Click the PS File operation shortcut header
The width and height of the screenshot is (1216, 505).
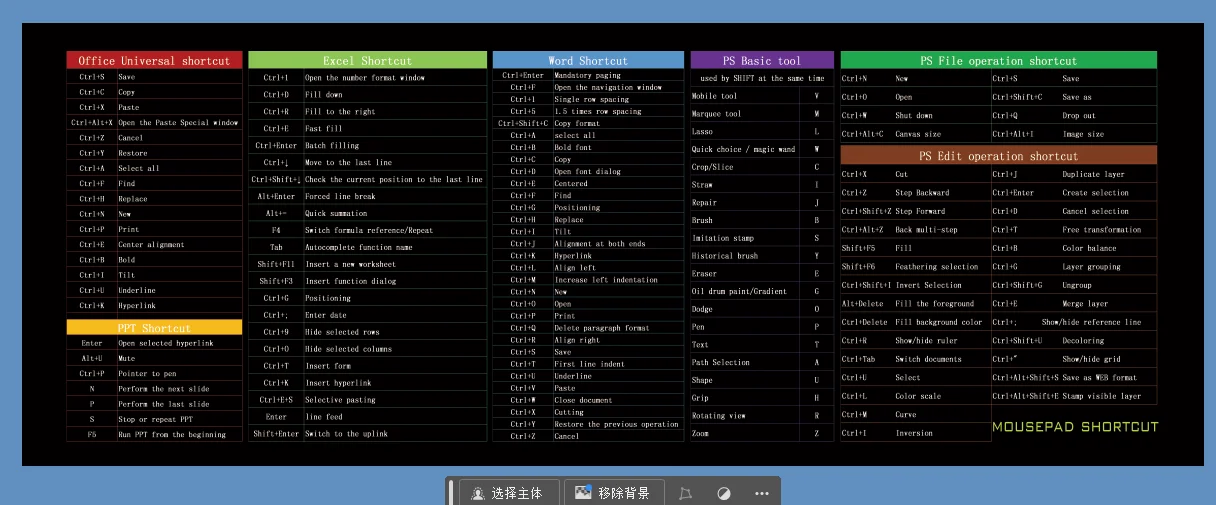click(998, 61)
